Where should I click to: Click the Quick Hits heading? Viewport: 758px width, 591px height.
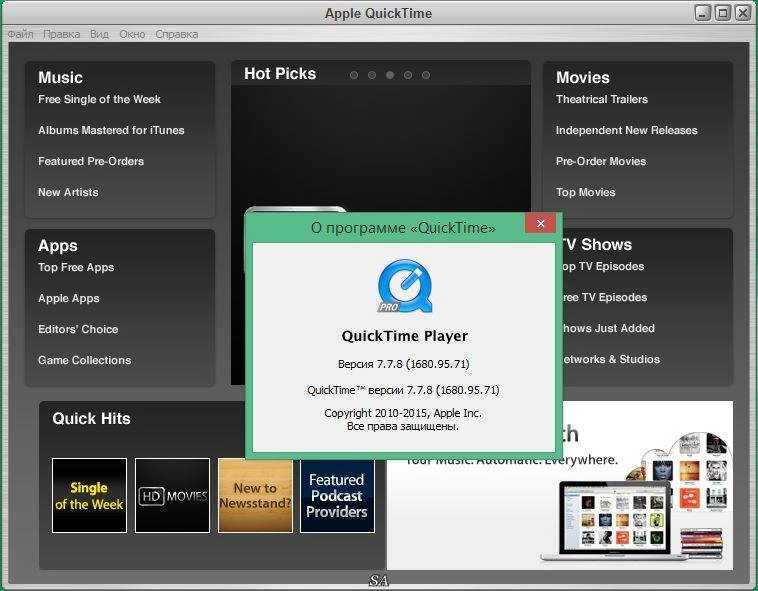pyautogui.click(x=91, y=418)
